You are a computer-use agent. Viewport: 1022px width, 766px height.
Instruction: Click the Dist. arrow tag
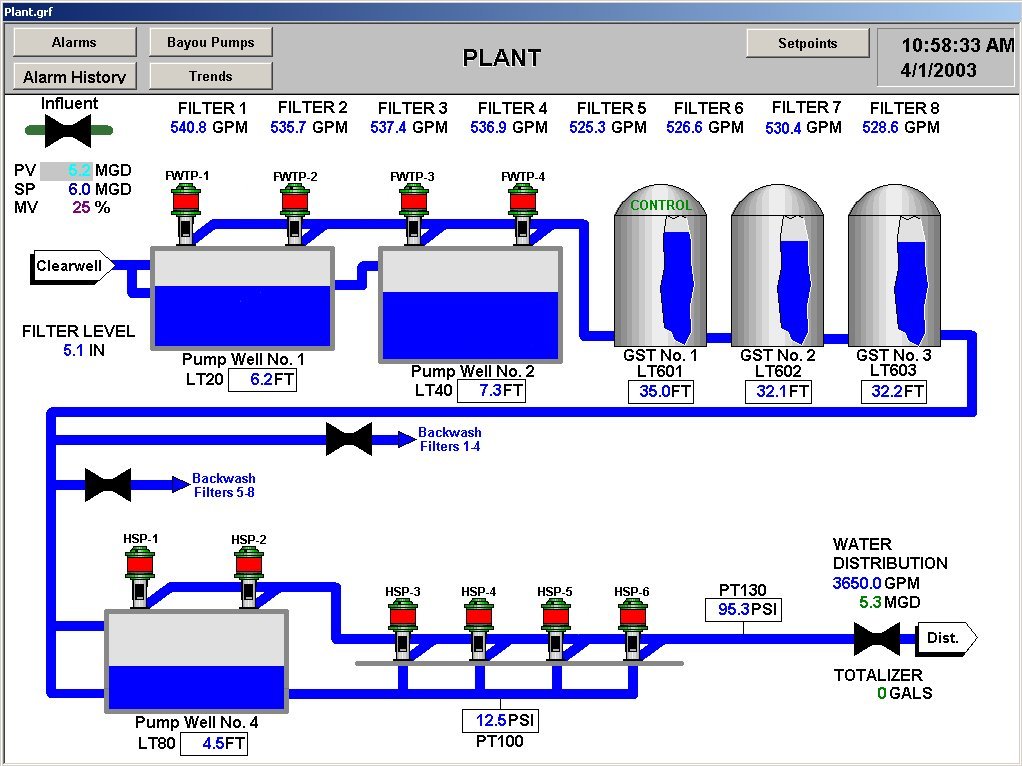(947, 638)
